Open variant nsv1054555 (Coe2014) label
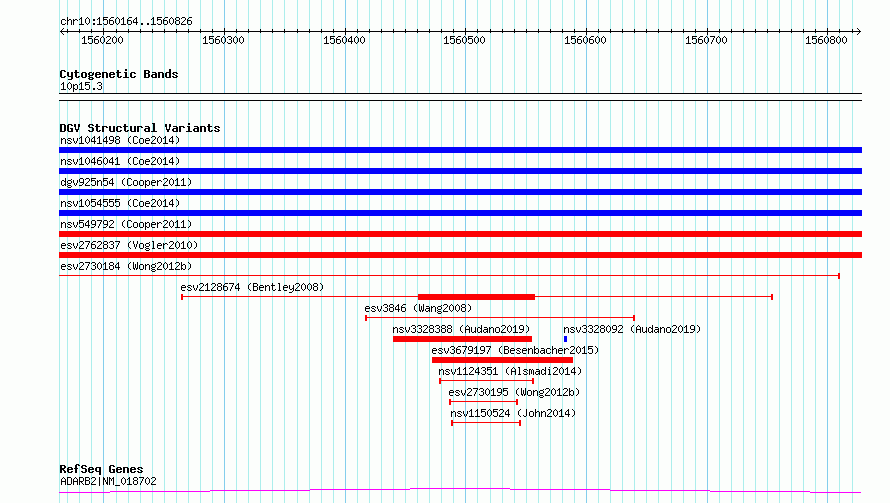Viewport: 890px width, 503px height. [120, 203]
